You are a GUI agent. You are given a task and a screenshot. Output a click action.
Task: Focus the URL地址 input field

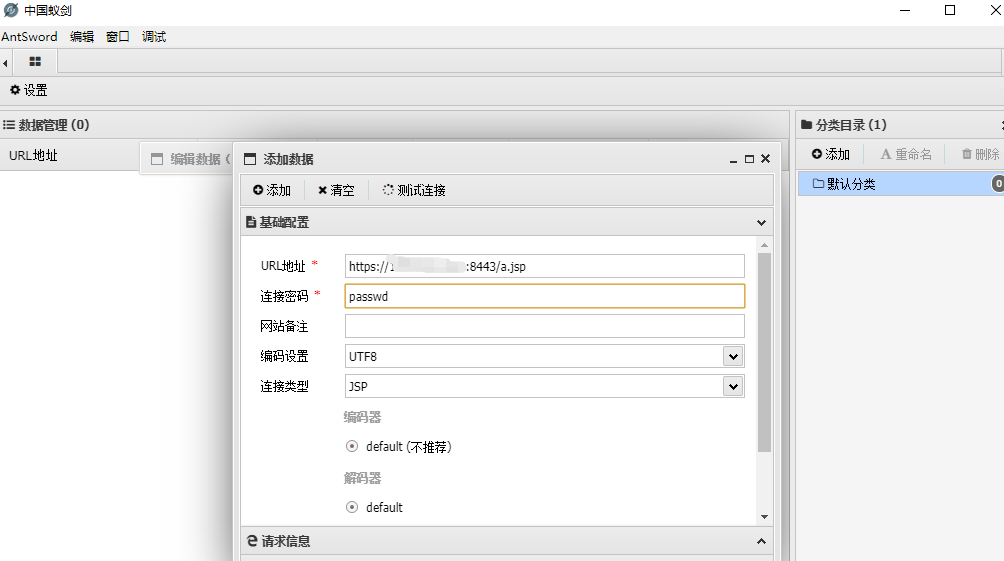[544, 266]
